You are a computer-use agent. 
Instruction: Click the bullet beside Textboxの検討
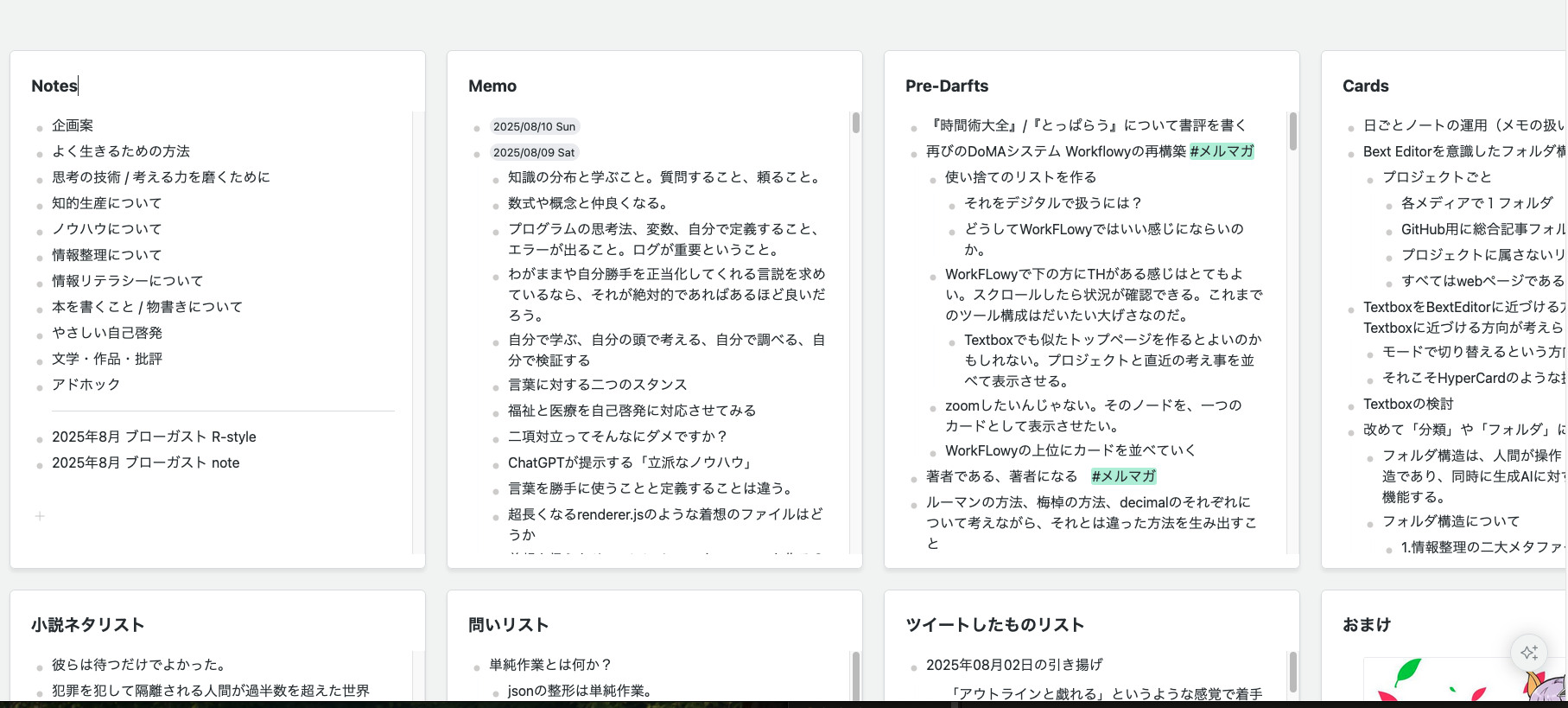pos(1351,406)
